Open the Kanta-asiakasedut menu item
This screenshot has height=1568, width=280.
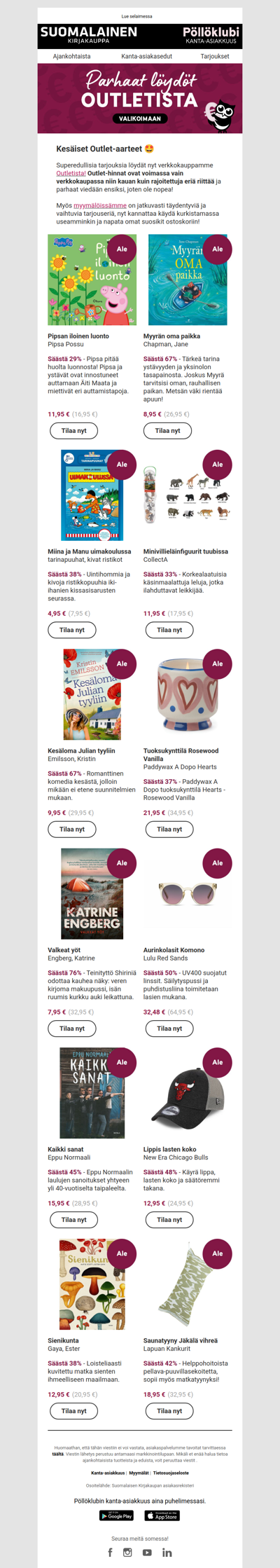pos(146,56)
